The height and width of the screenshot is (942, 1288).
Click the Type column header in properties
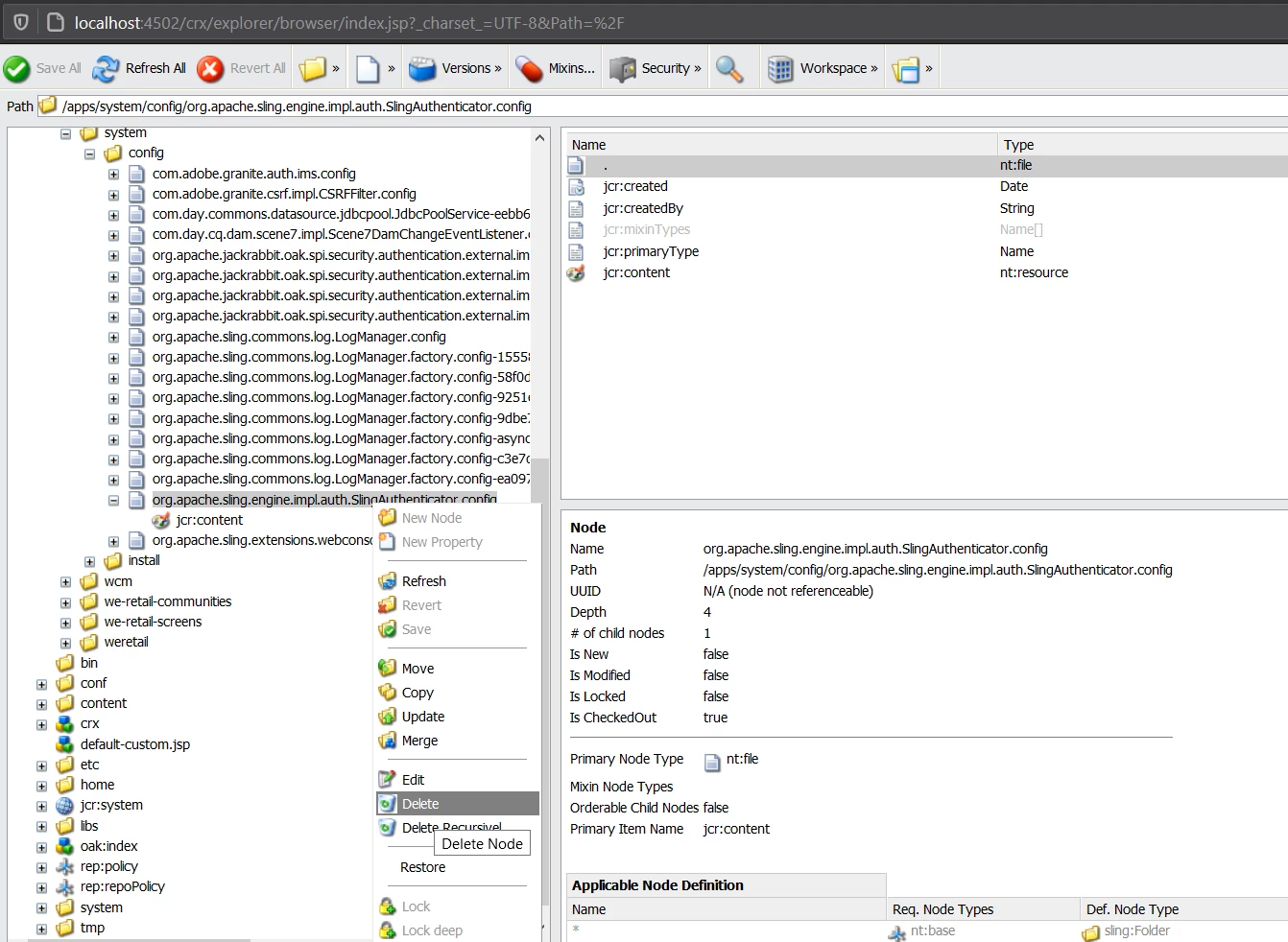click(1143, 145)
